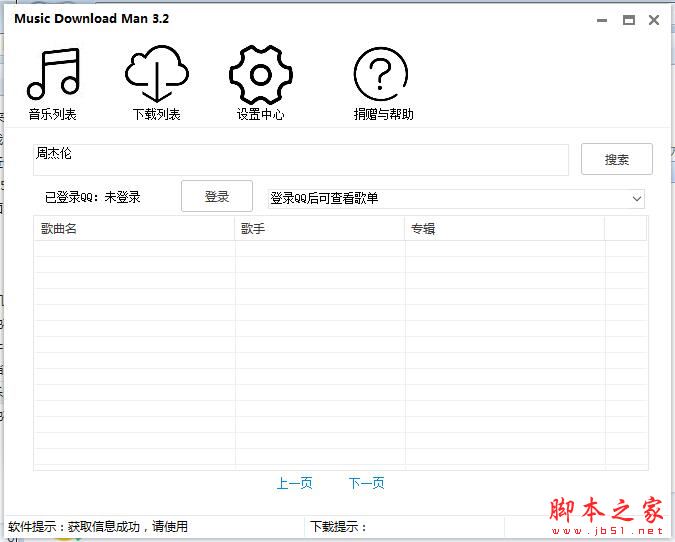Focus the search field containing 周杰伦
Screen dimensions: 675x542
pyautogui.click(x=300, y=159)
